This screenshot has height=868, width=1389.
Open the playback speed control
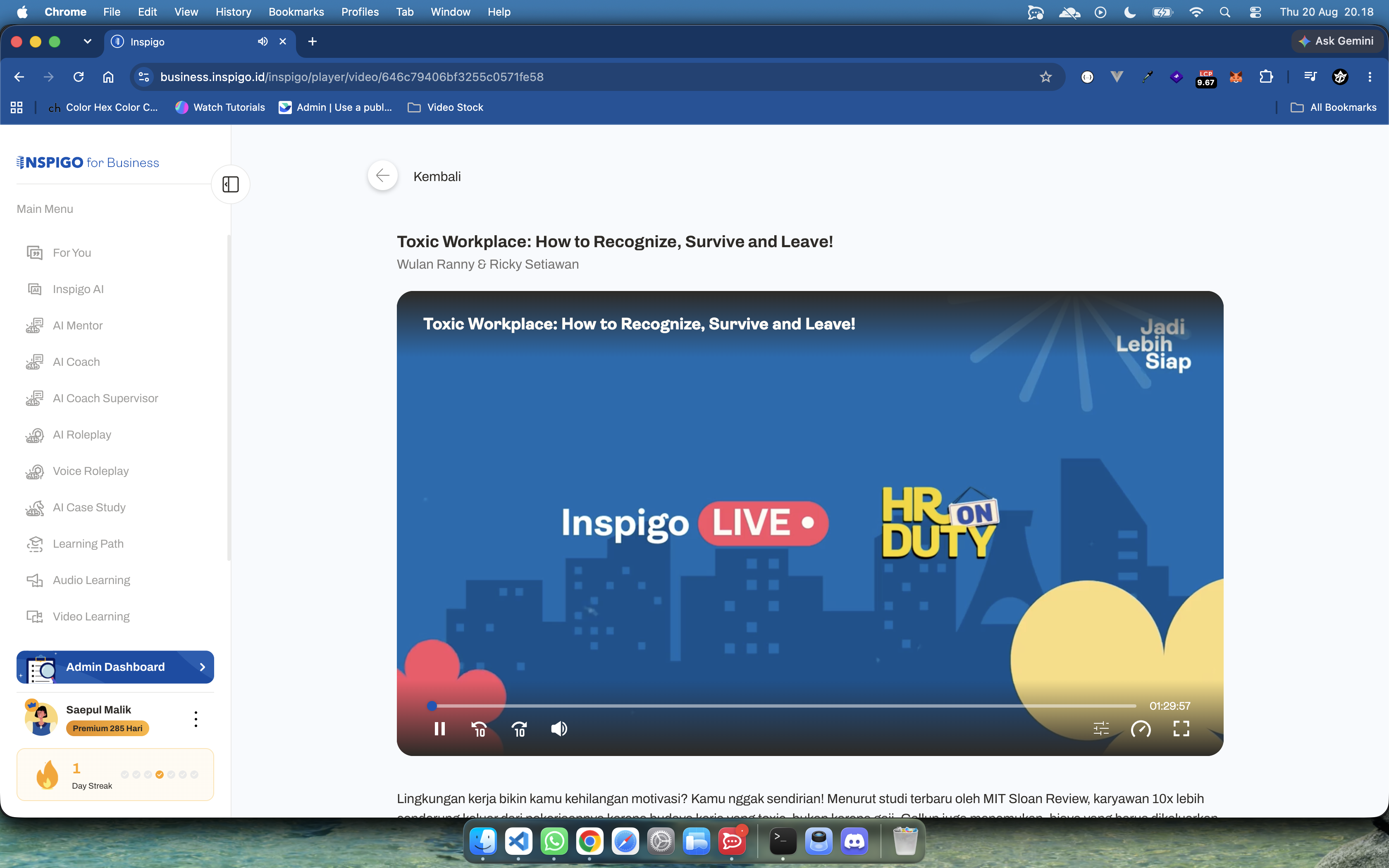[x=1141, y=728]
